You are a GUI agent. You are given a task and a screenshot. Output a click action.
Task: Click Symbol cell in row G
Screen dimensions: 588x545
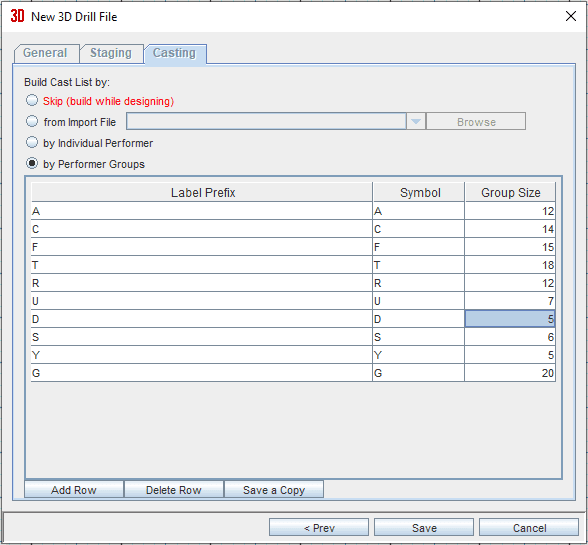point(419,373)
